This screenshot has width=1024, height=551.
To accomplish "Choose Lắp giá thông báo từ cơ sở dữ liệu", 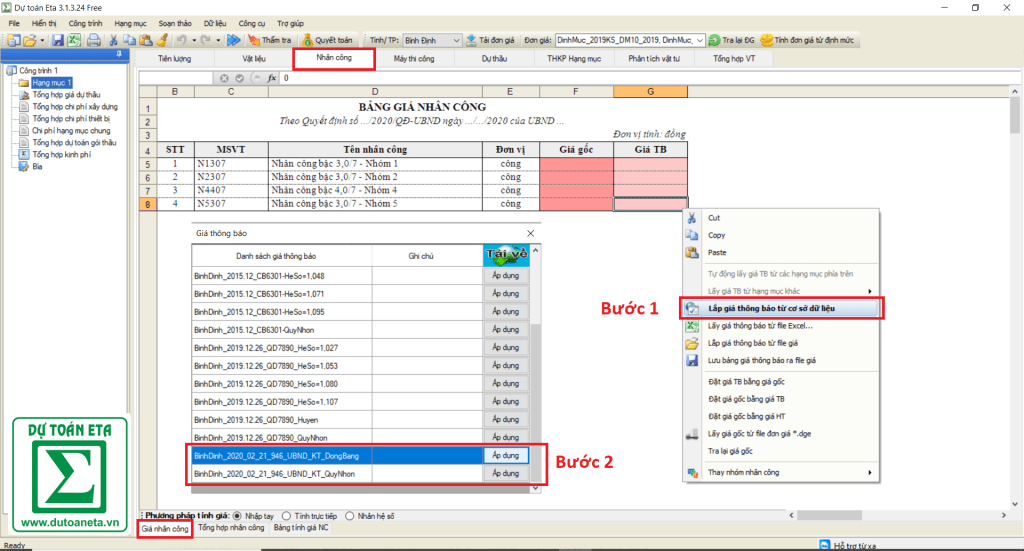I will (780, 308).
